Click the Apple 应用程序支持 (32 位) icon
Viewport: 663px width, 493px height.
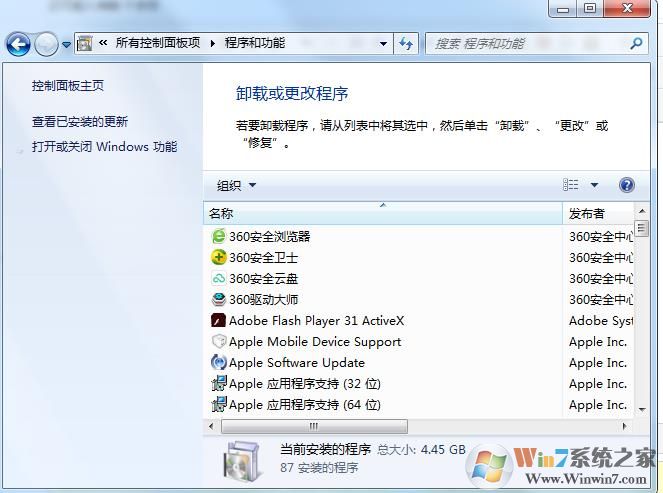[219, 383]
